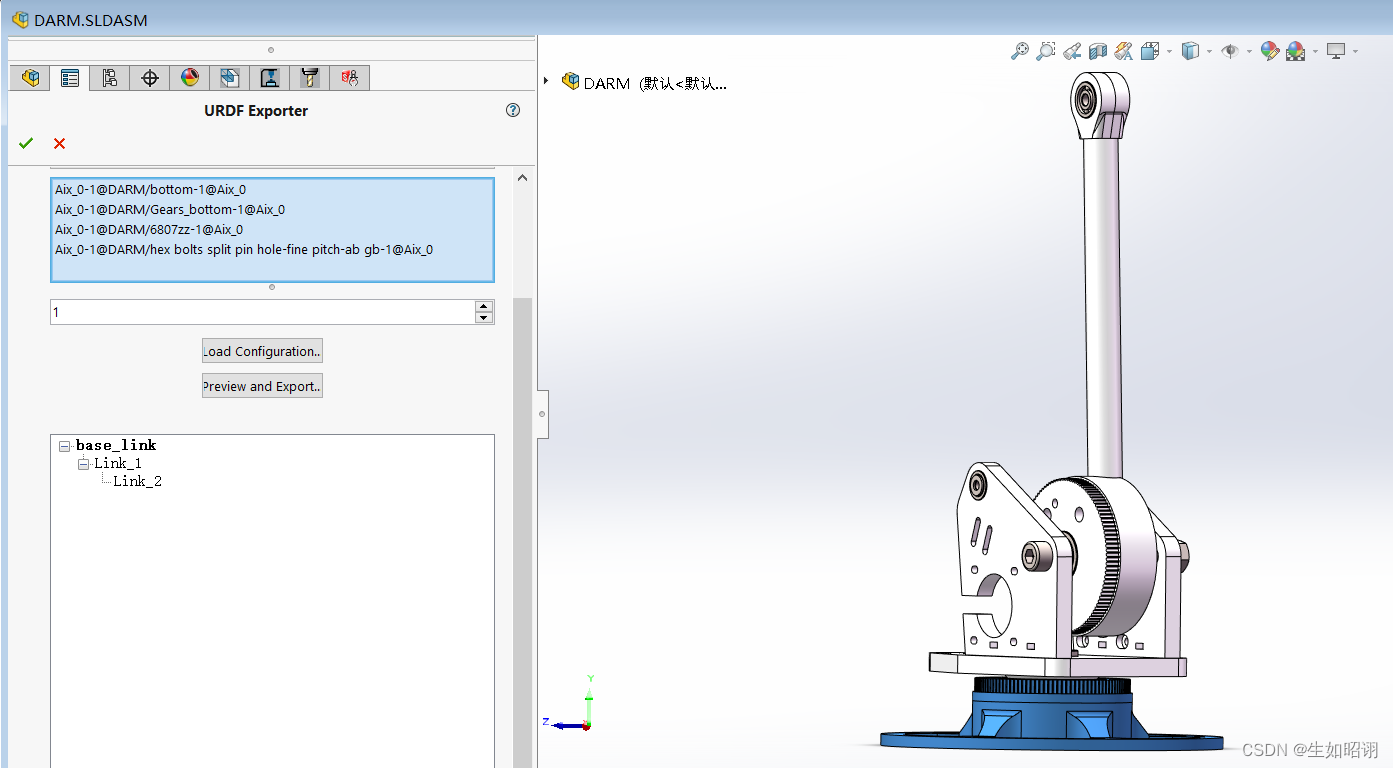Toggle Section View icon
Viewport: 1393px width, 768px height.
(1097, 51)
